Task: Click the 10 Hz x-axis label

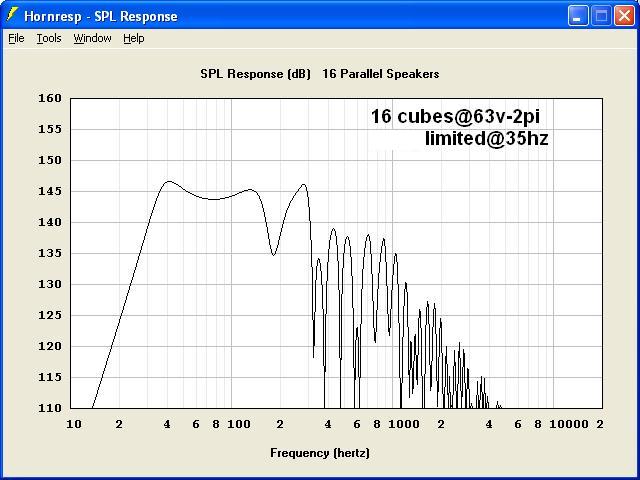Action: click(x=74, y=424)
